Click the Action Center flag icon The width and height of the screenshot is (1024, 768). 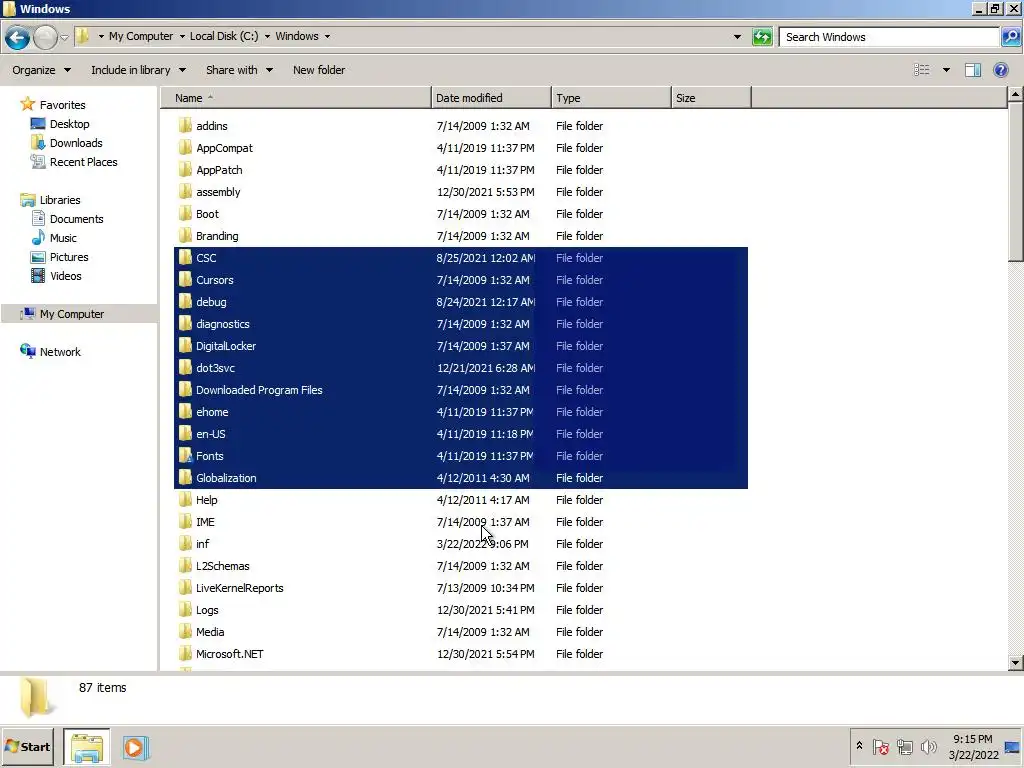click(x=880, y=746)
